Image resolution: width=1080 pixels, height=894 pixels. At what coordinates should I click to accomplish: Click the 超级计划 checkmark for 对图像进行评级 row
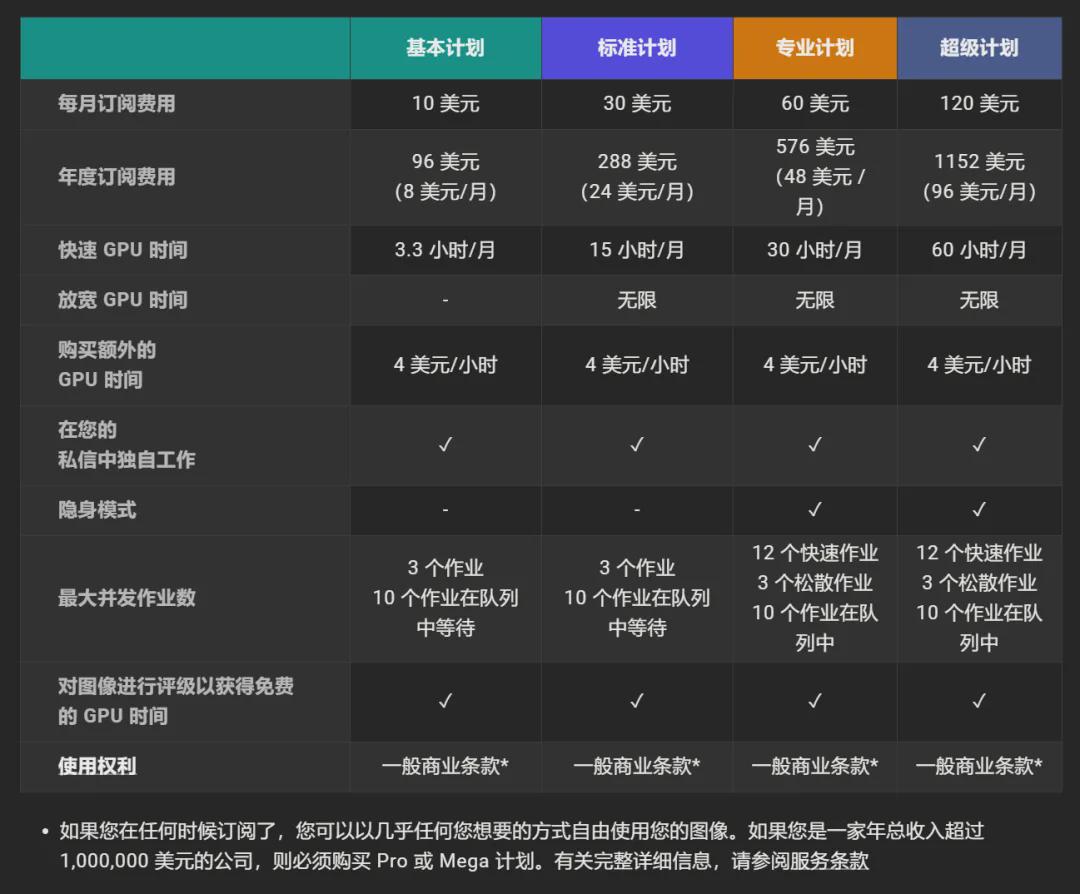(979, 701)
